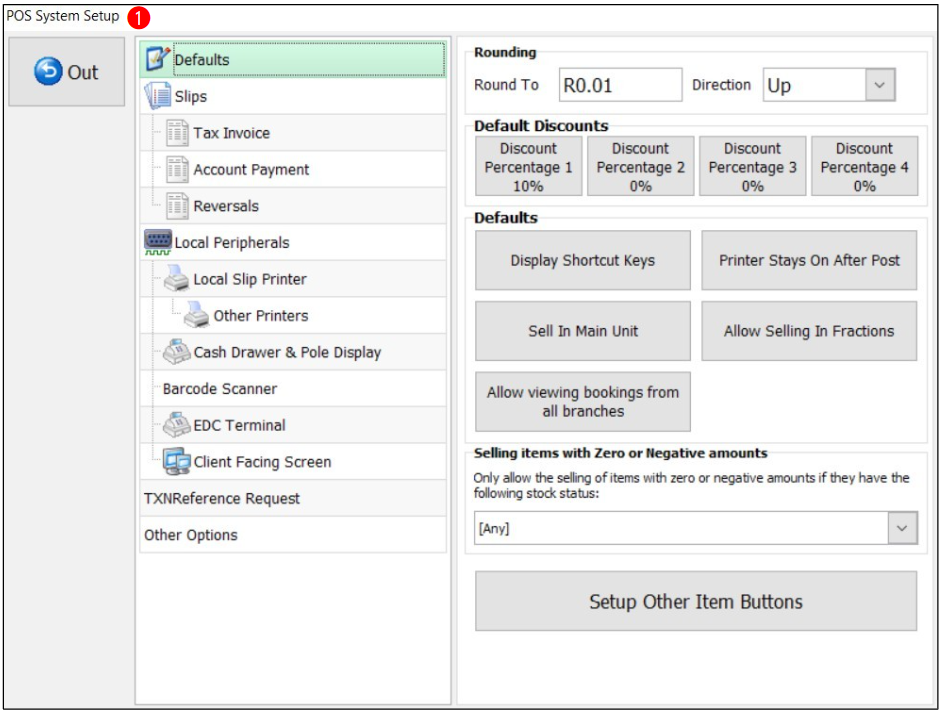Screen dimensions: 941x713
Task: Toggle Sell In Main Unit
Action: 583,331
